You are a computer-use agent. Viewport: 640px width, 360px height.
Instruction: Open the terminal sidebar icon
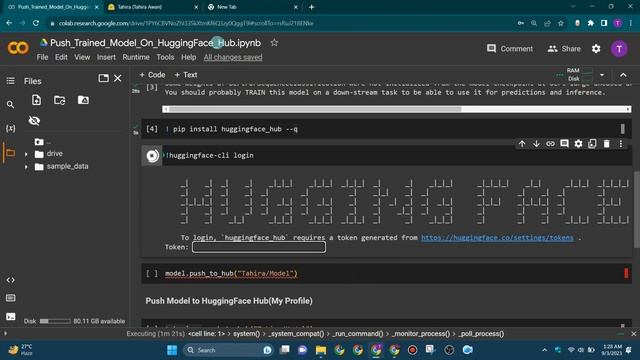click(x=11, y=316)
